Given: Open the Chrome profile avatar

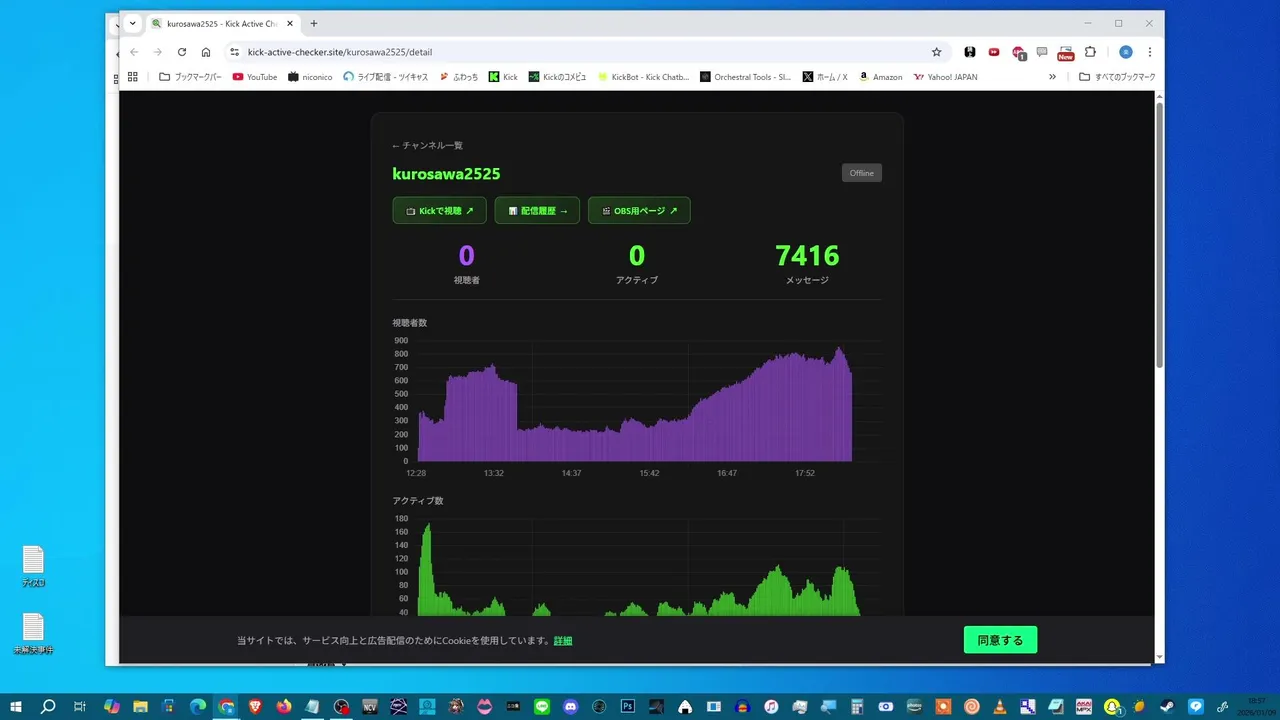Looking at the screenshot, I should 1125,52.
